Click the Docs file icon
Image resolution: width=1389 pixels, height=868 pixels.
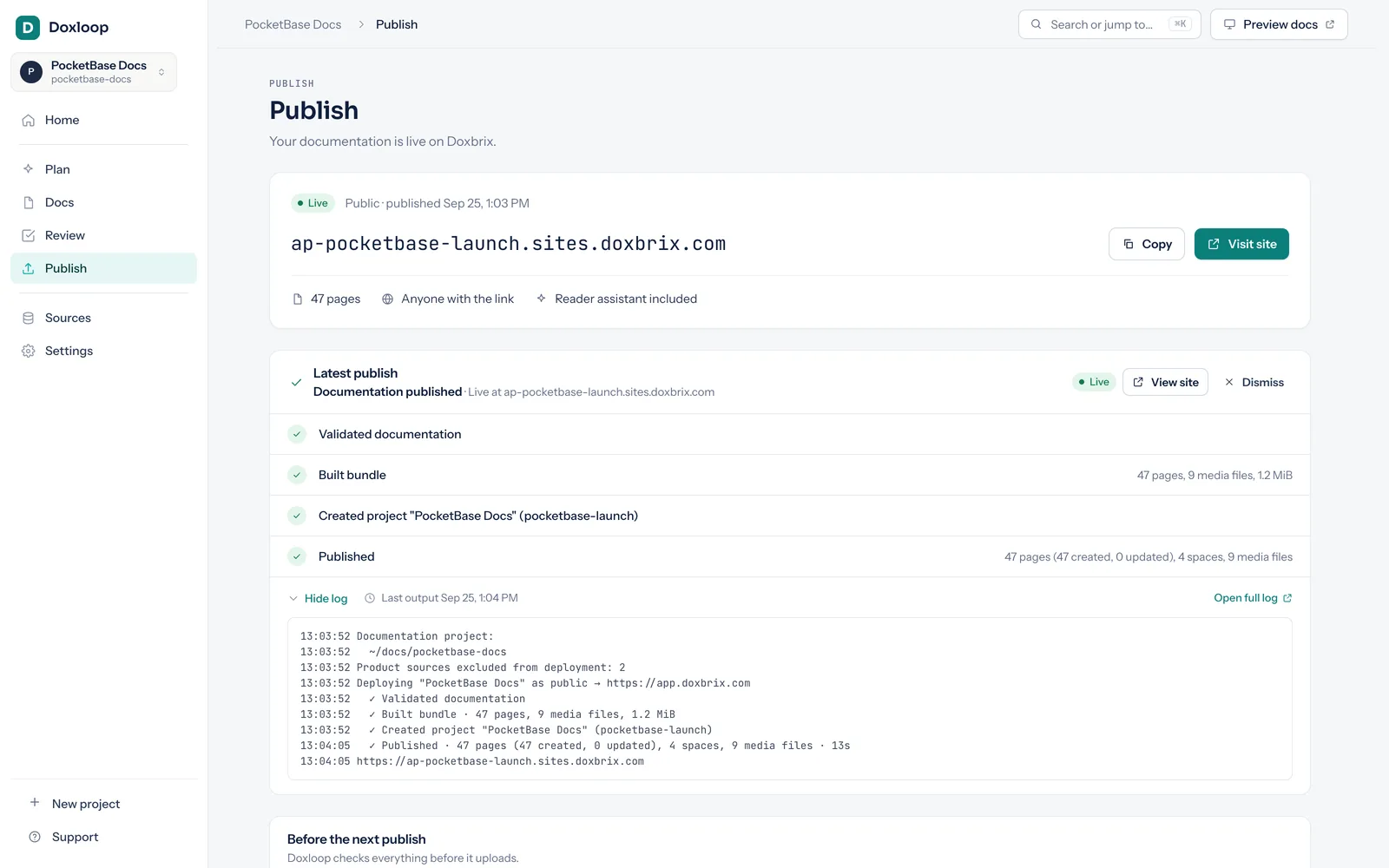click(x=29, y=202)
